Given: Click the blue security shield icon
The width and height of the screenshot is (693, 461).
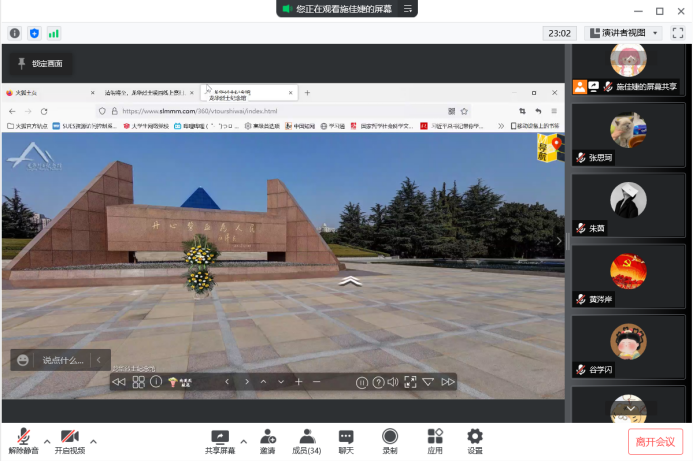Looking at the screenshot, I should pyautogui.click(x=34, y=33).
